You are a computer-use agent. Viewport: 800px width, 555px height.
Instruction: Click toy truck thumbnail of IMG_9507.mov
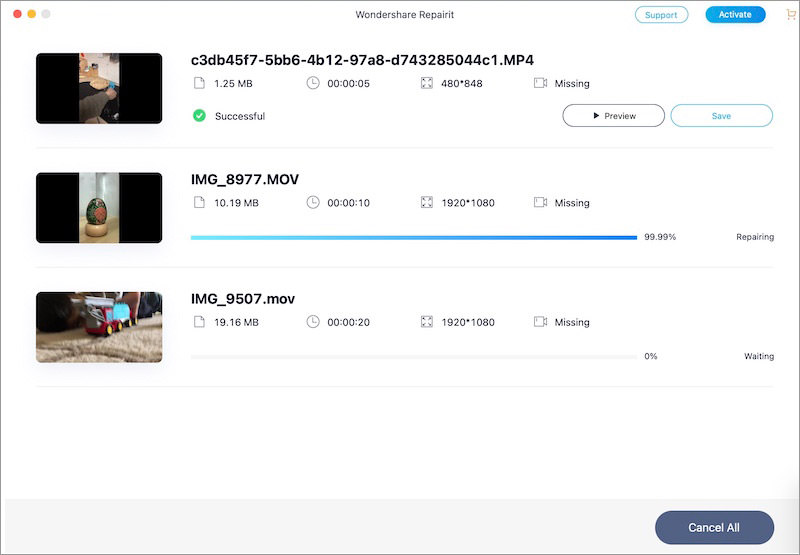tap(99, 327)
